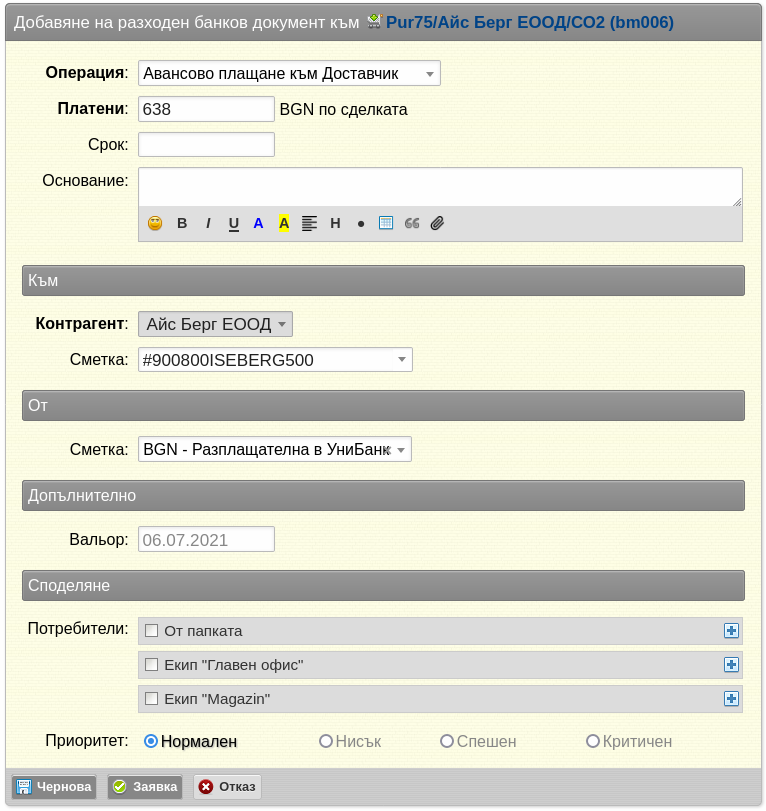This screenshot has width=766, height=811.
Task: Insert a table via toolbar icon
Action: (386, 223)
